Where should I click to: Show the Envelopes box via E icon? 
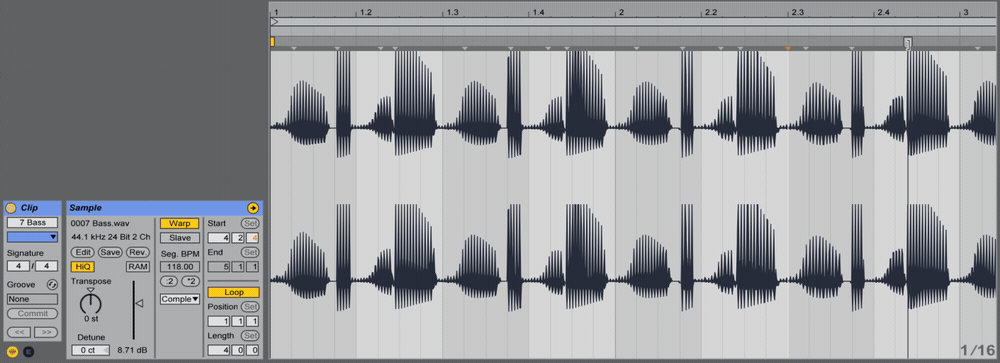[28, 352]
